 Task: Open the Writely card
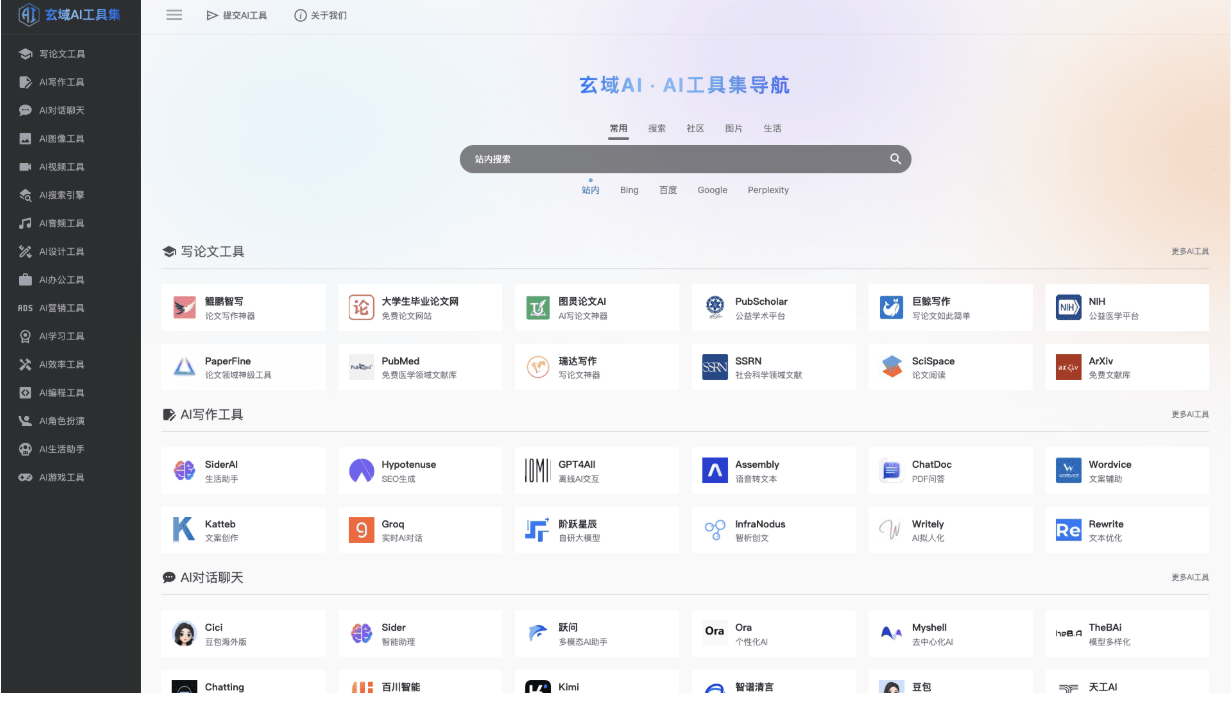(x=950, y=530)
